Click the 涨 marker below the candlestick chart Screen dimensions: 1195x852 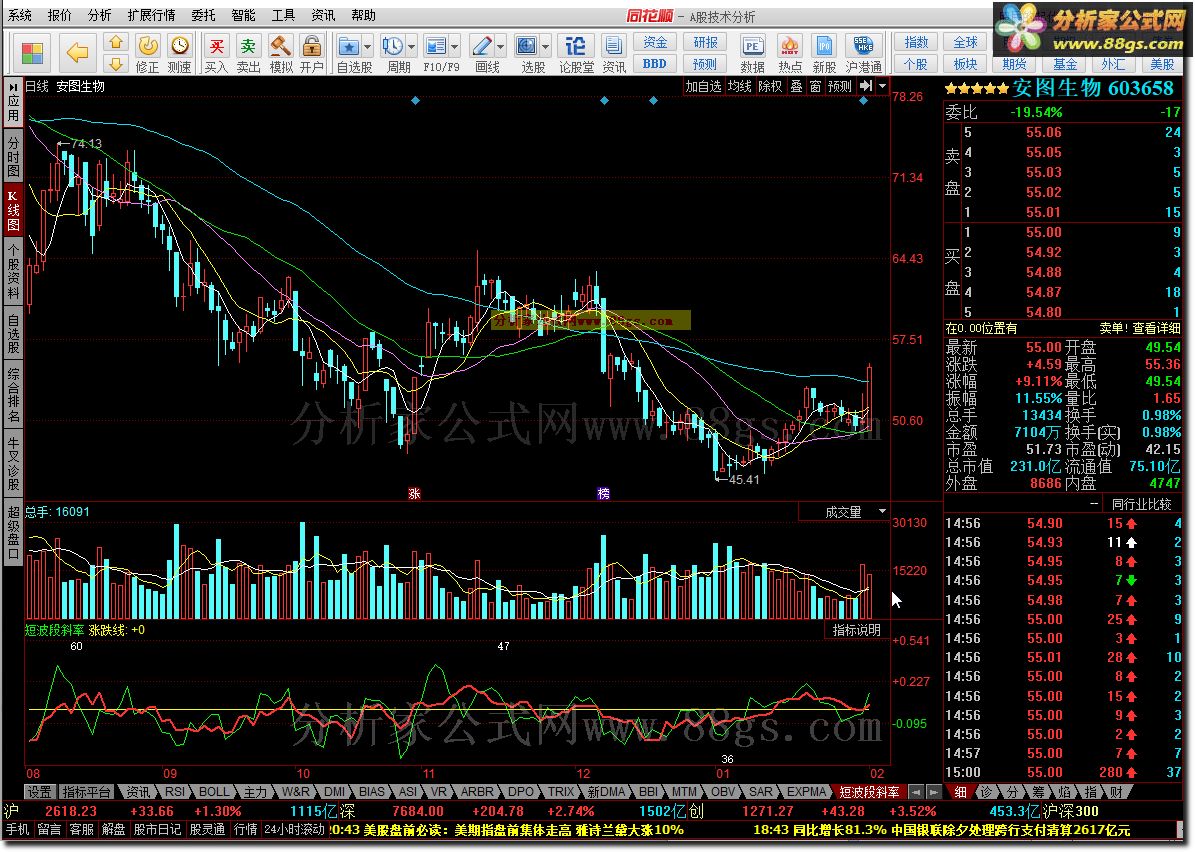tap(414, 494)
